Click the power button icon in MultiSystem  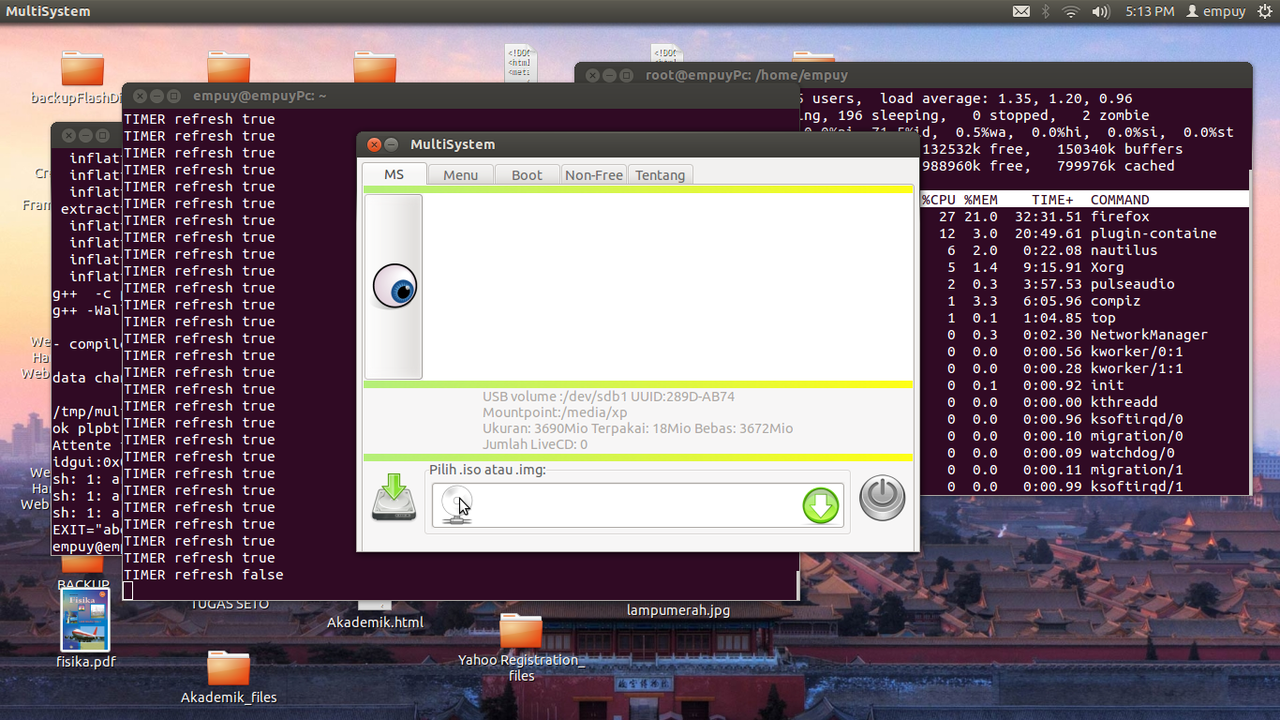point(881,497)
